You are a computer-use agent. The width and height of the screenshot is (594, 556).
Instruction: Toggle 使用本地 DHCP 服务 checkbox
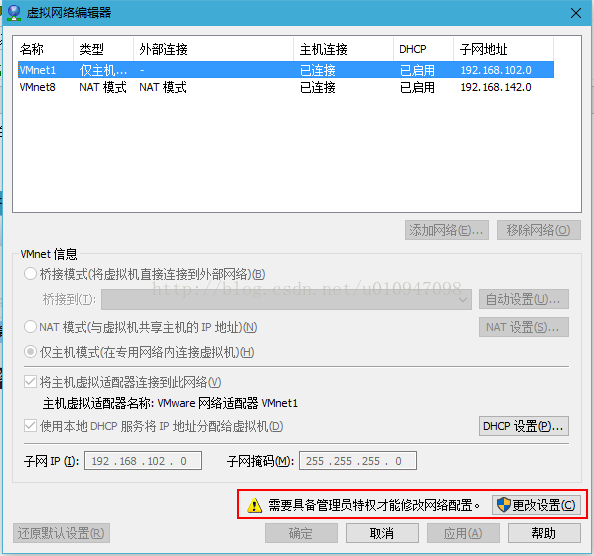tap(30, 426)
